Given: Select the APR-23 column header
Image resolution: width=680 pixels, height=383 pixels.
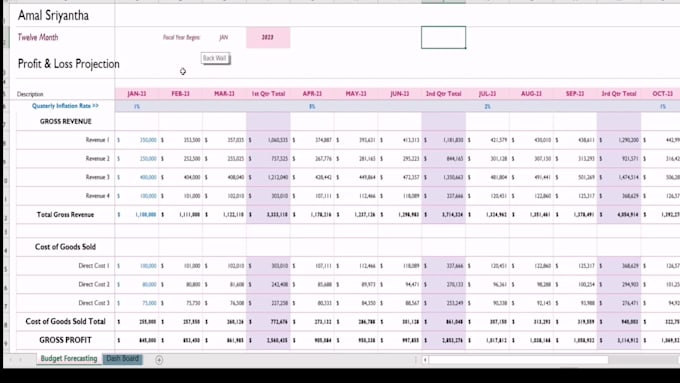Looking at the screenshot, I should 312,94.
